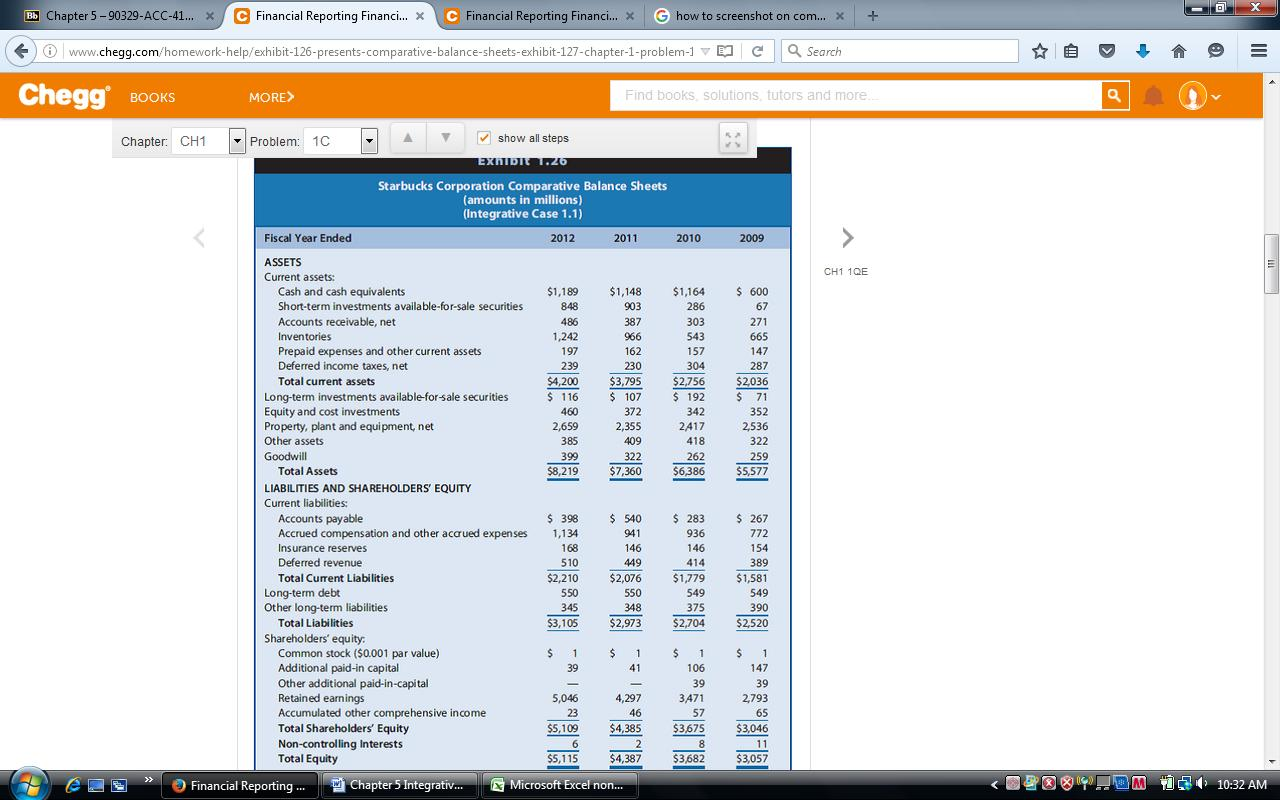The width and height of the screenshot is (1280, 800).
Task: Click the Financial Reporting Firefox taskbar button
Action: pyautogui.click(x=240, y=785)
